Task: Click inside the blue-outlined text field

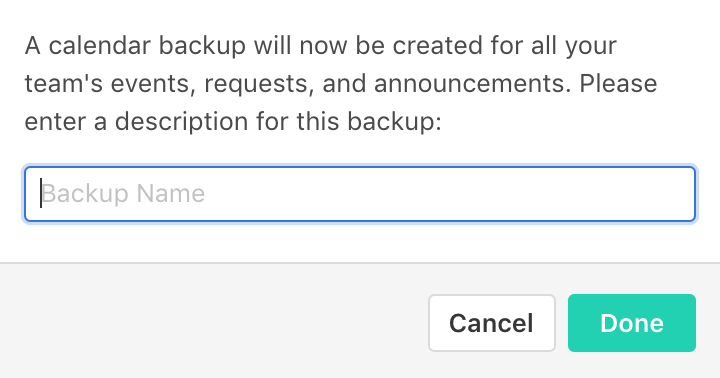Action: (x=360, y=194)
